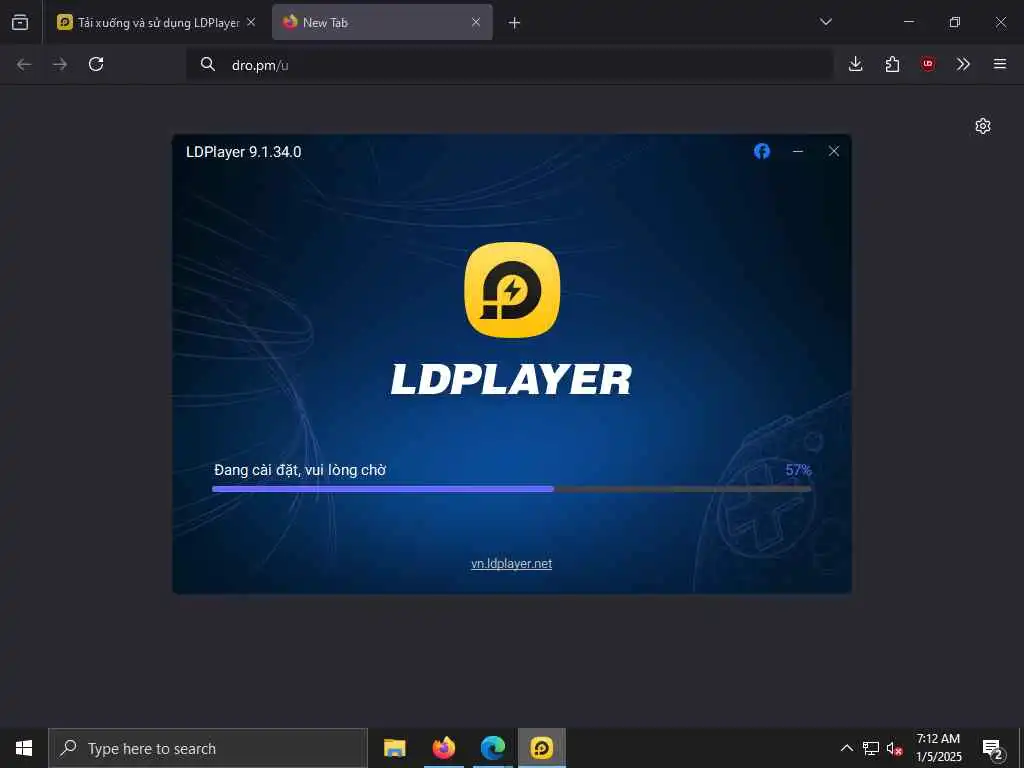Open the New Tab page settings gear
This screenshot has width=1024, height=768.
[x=982, y=126]
